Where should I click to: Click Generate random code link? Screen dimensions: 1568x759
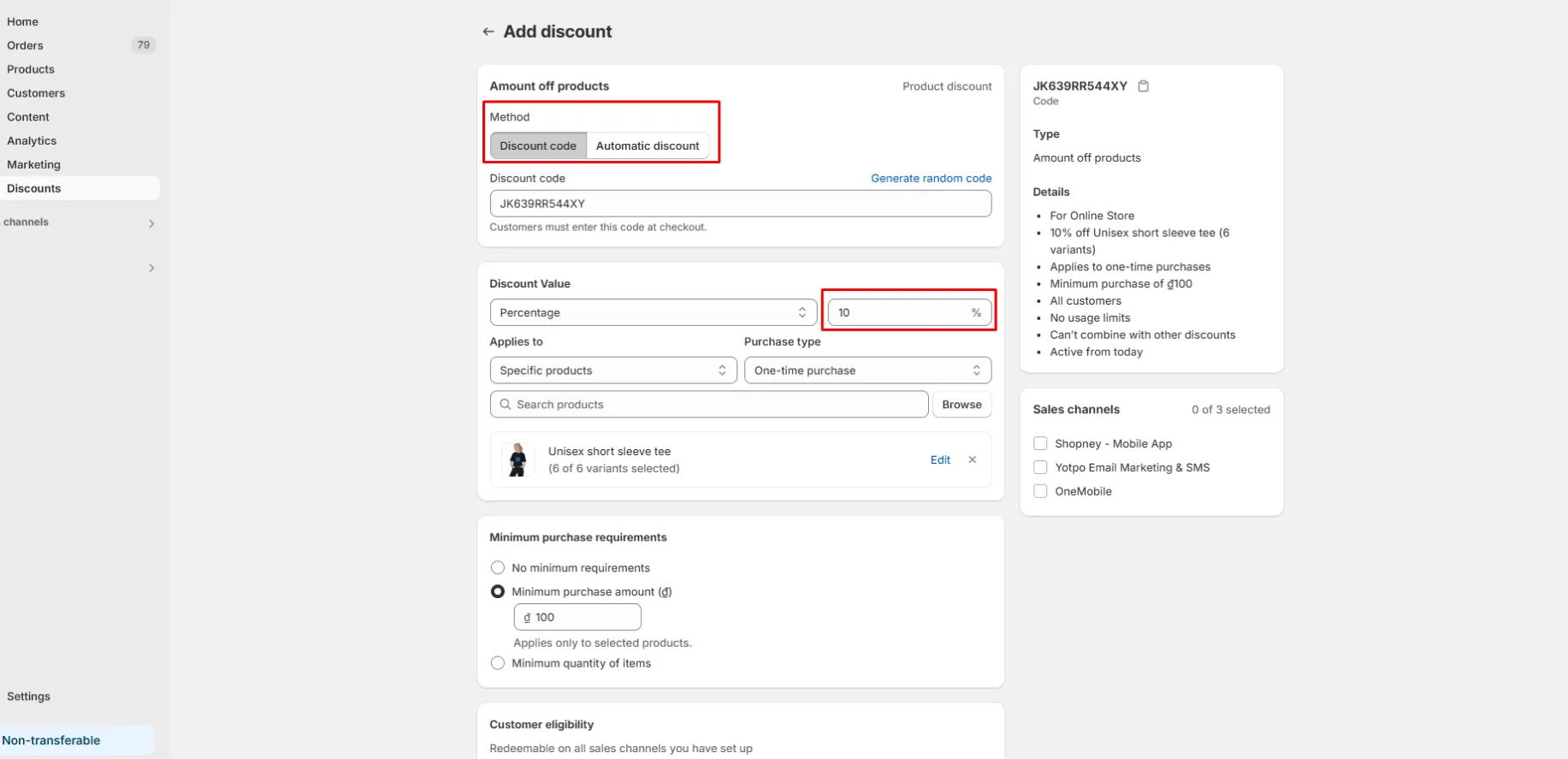(x=931, y=178)
